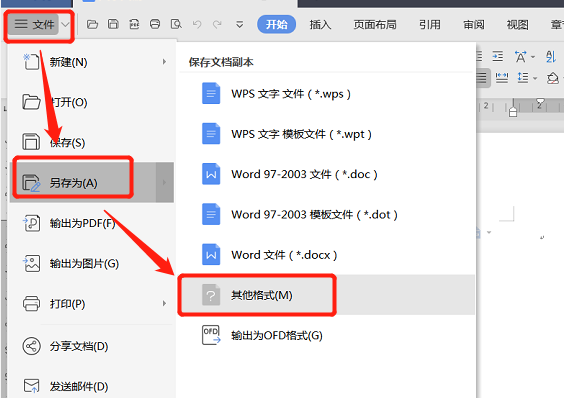Click the 打印 printer icon in menu
Image resolution: width=564 pixels, height=398 pixels.
[31, 303]
